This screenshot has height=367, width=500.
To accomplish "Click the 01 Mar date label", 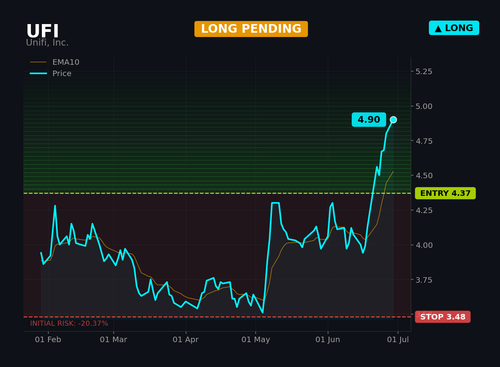I will pos(113,340).
